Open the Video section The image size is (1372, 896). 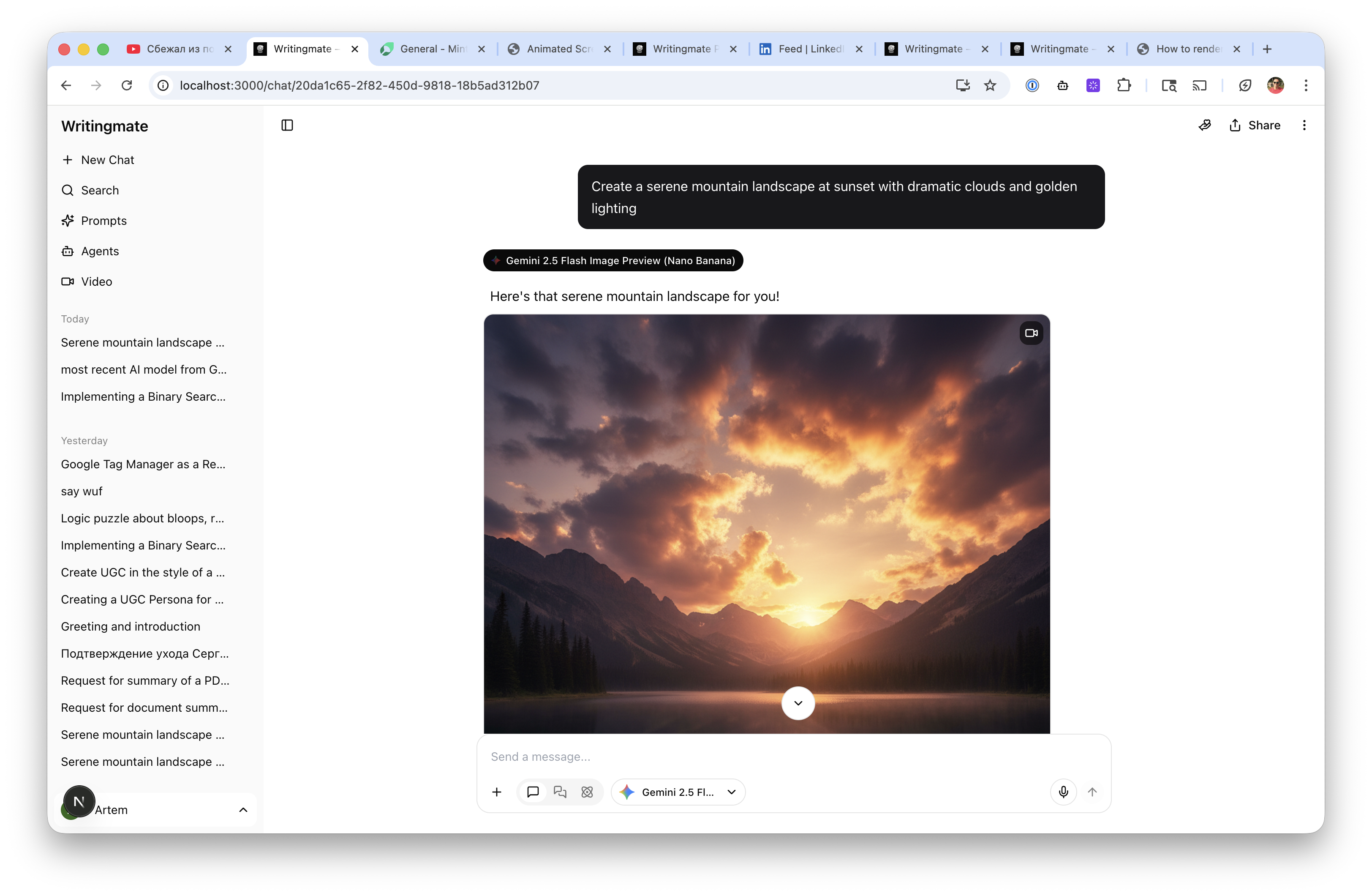[x=96, y=281]
